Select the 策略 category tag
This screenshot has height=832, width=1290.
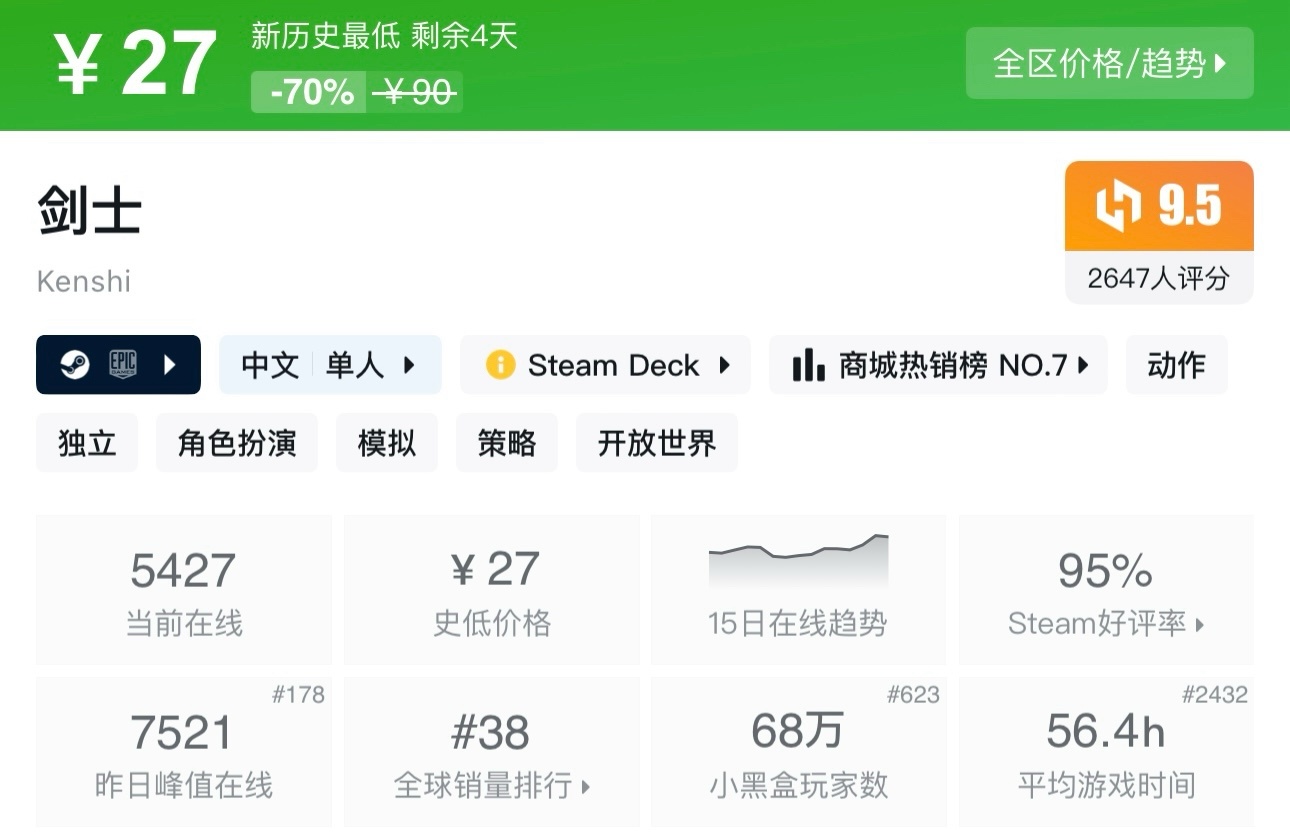click(507, 443)
